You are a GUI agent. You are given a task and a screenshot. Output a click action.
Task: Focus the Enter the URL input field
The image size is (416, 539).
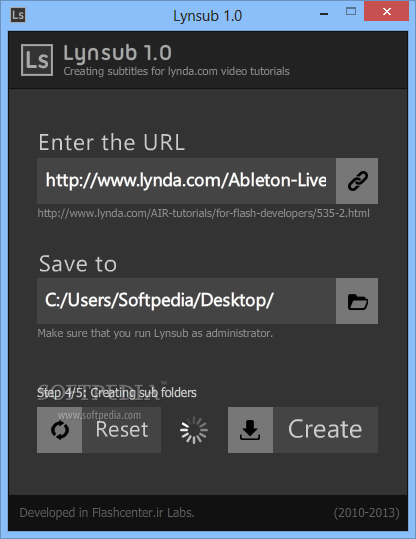(x=186, y=181)
